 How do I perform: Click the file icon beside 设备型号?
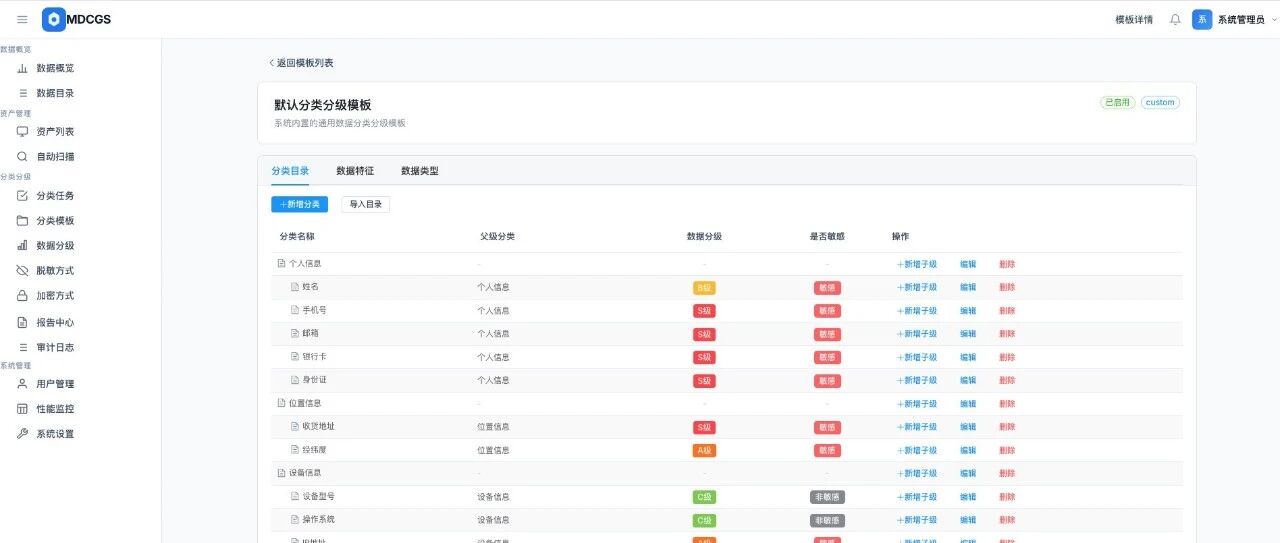pos(295,496)
